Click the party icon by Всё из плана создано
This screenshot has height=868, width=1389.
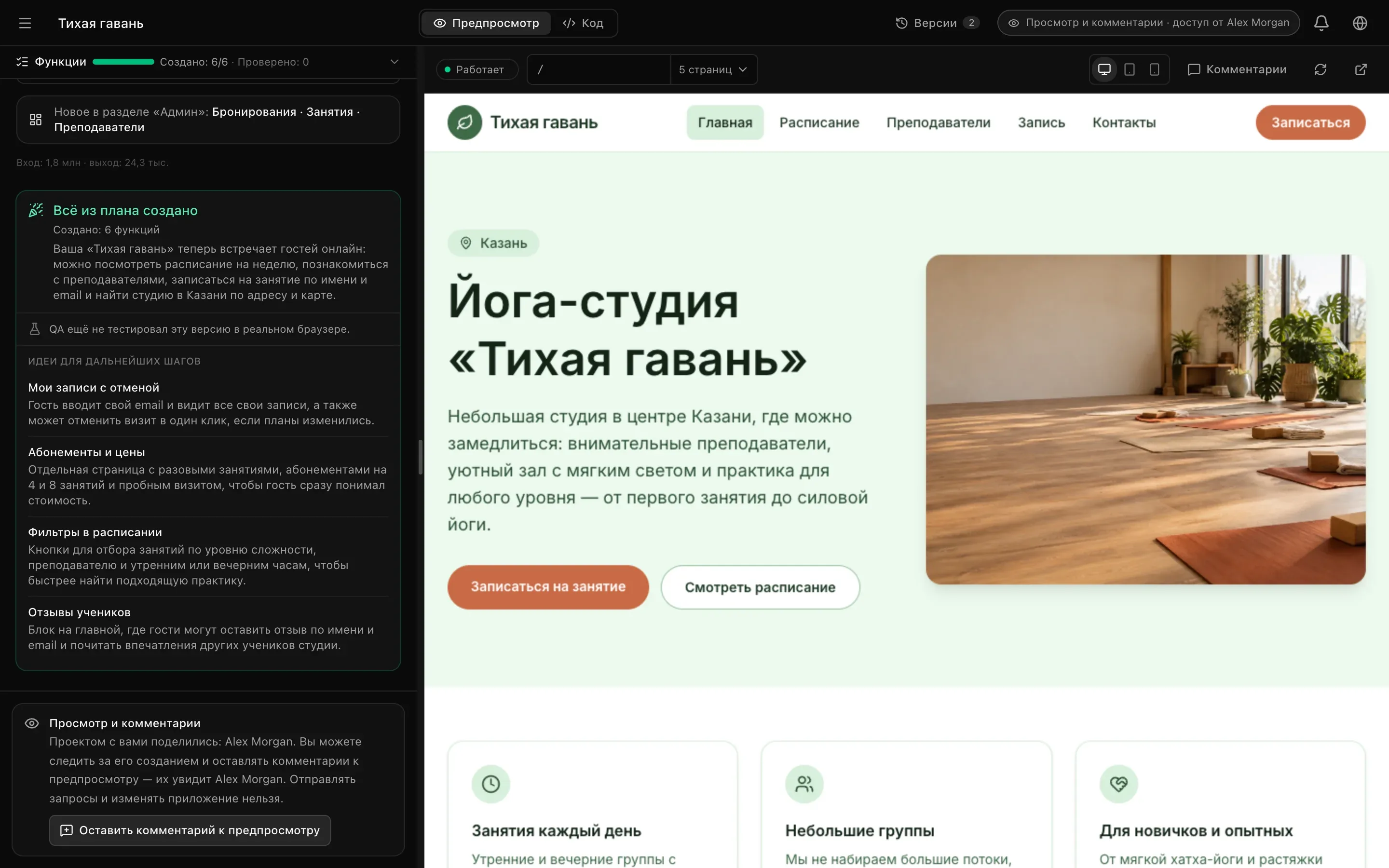click(36, 210)
